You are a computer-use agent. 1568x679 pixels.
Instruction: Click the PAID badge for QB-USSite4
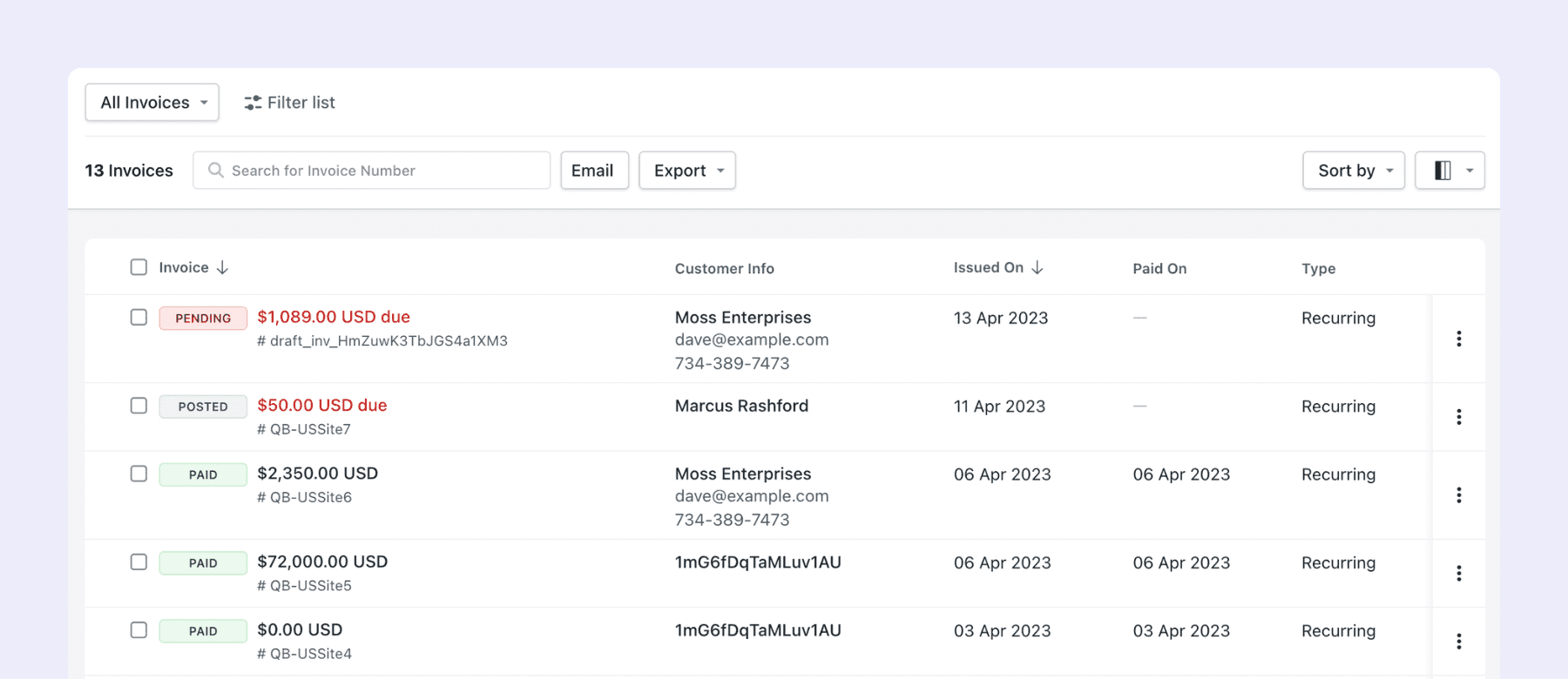click(203, 631)
